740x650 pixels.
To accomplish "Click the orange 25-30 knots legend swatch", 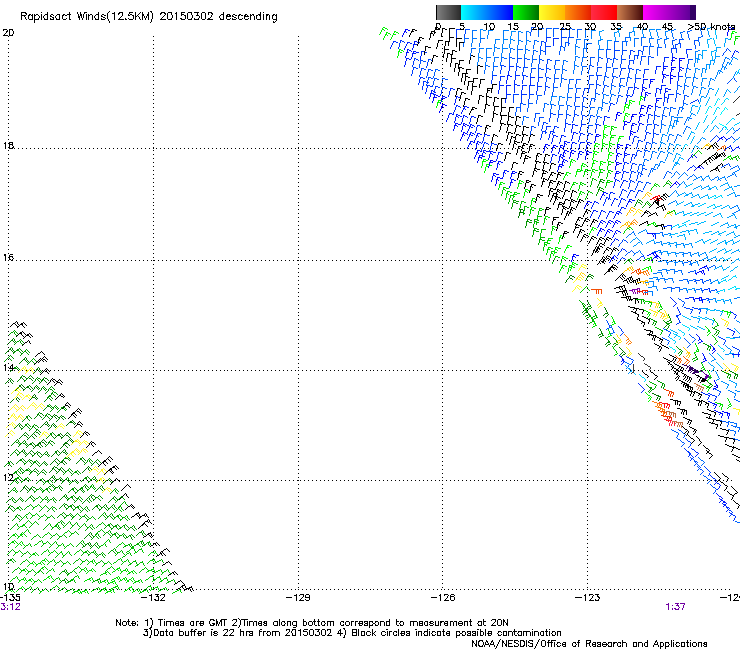I will coord(578,12).
